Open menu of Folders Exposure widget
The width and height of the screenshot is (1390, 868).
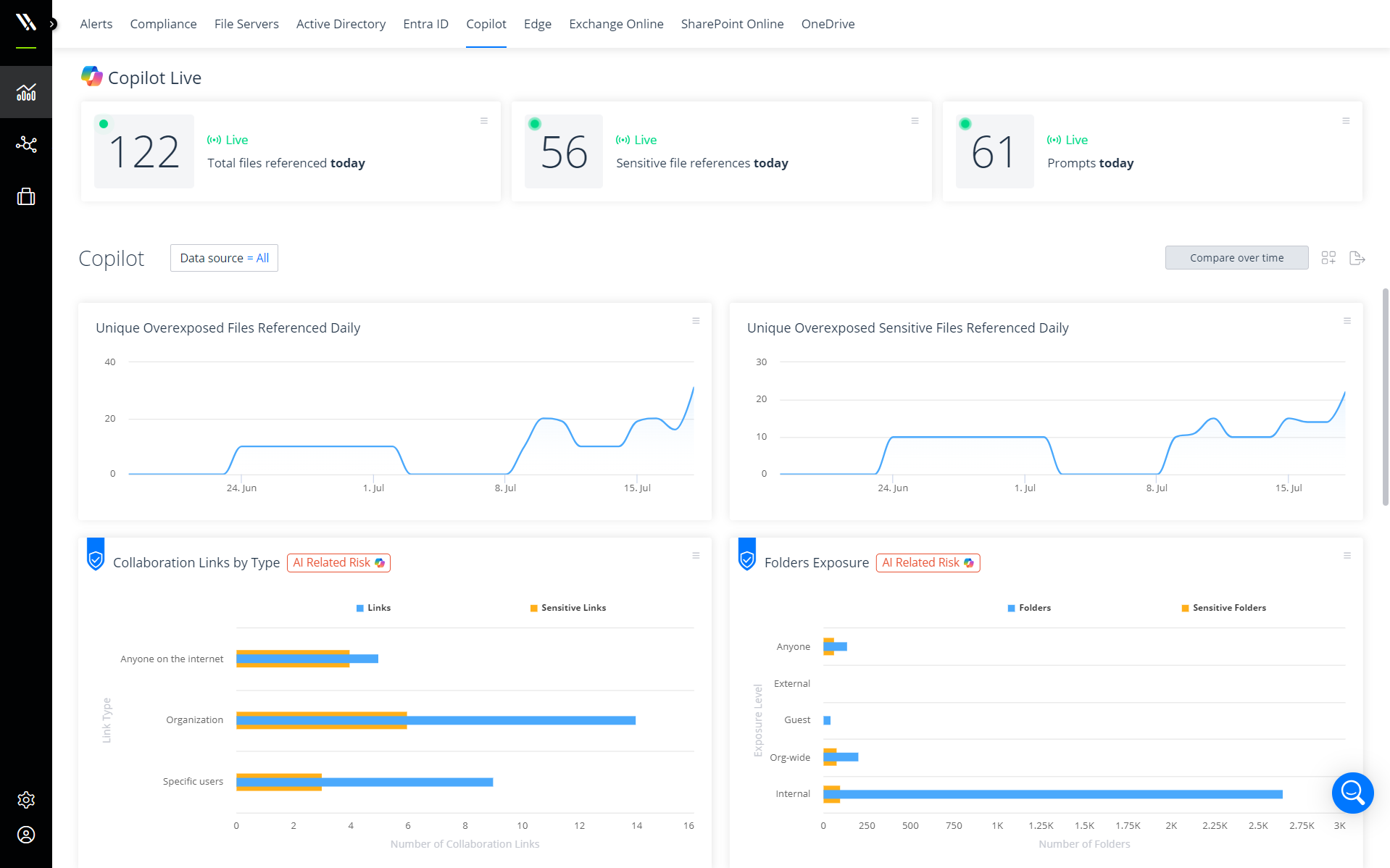pos(1347,556)
